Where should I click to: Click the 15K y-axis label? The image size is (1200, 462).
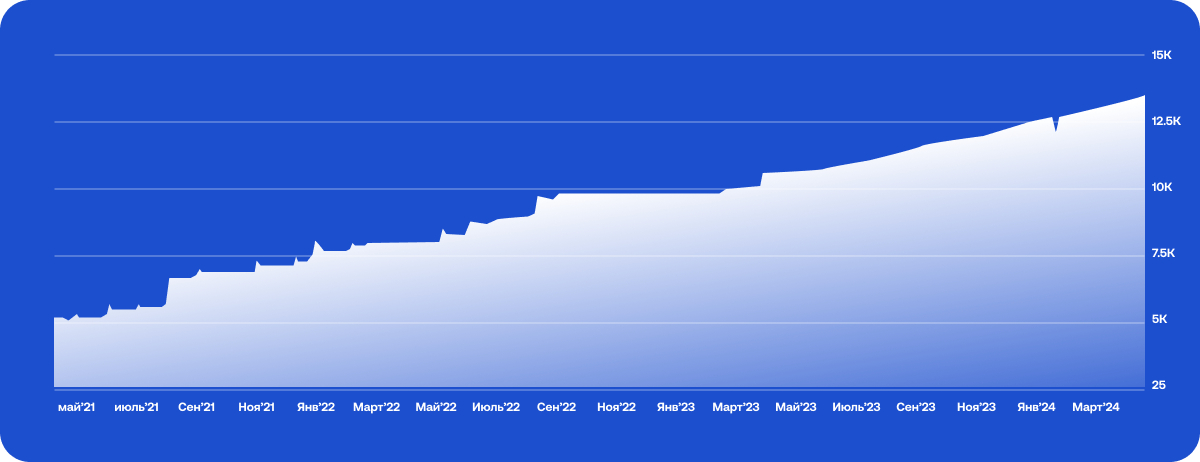tap(1161, 55)
